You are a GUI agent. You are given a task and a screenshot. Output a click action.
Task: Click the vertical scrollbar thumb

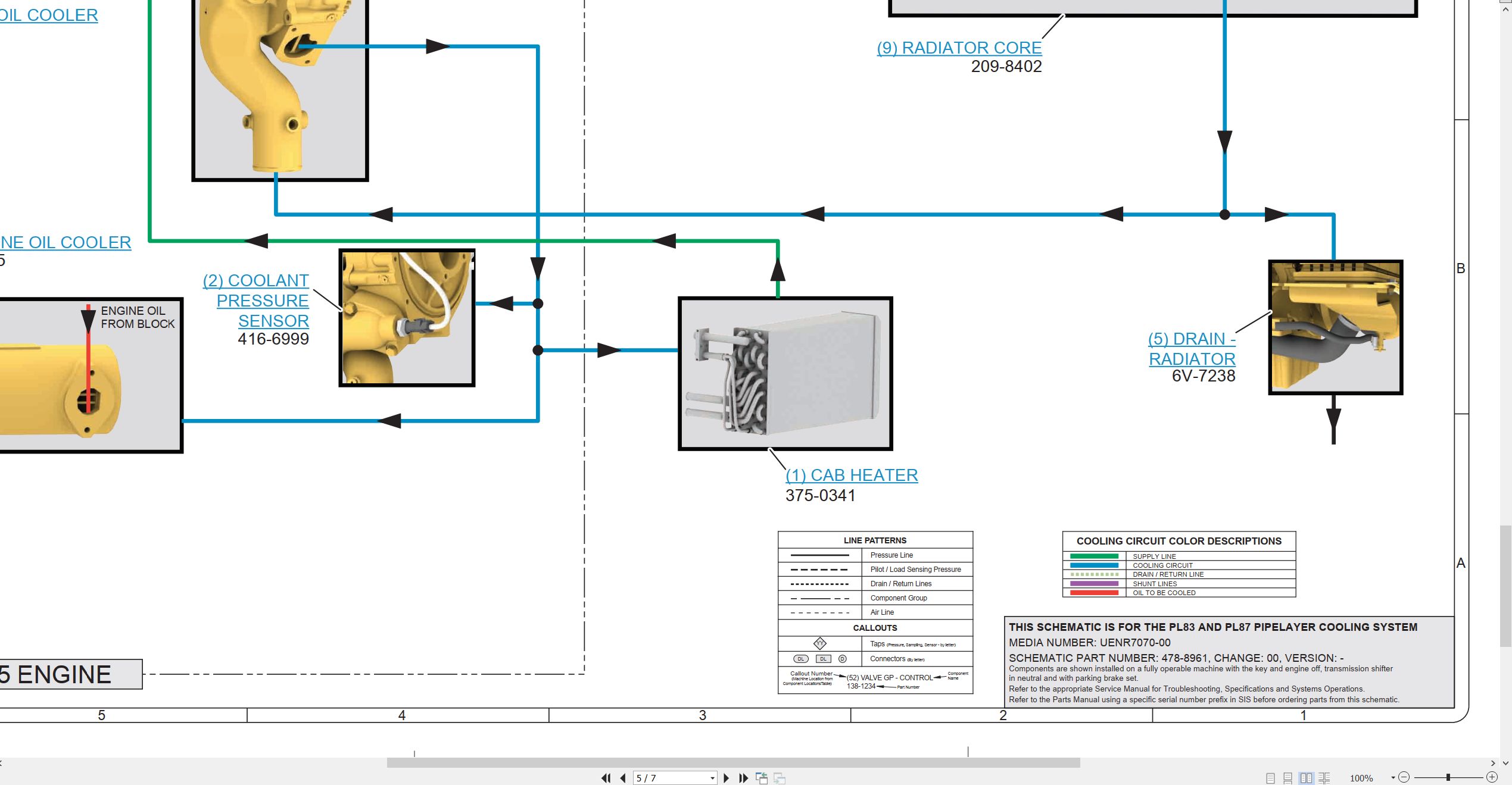click(1505, 586)
